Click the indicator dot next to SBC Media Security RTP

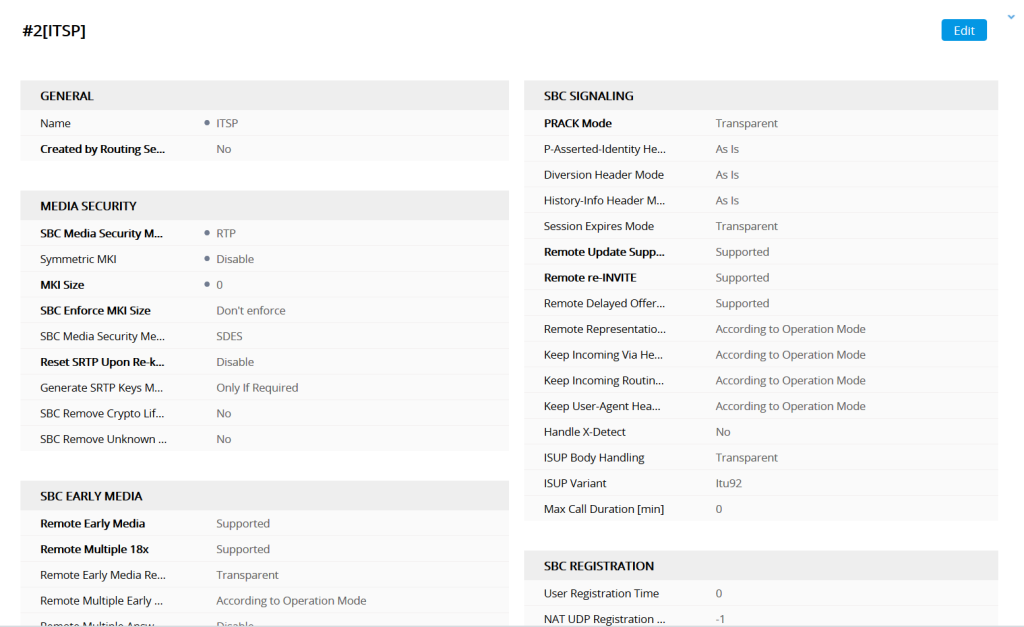coord(209,233)
